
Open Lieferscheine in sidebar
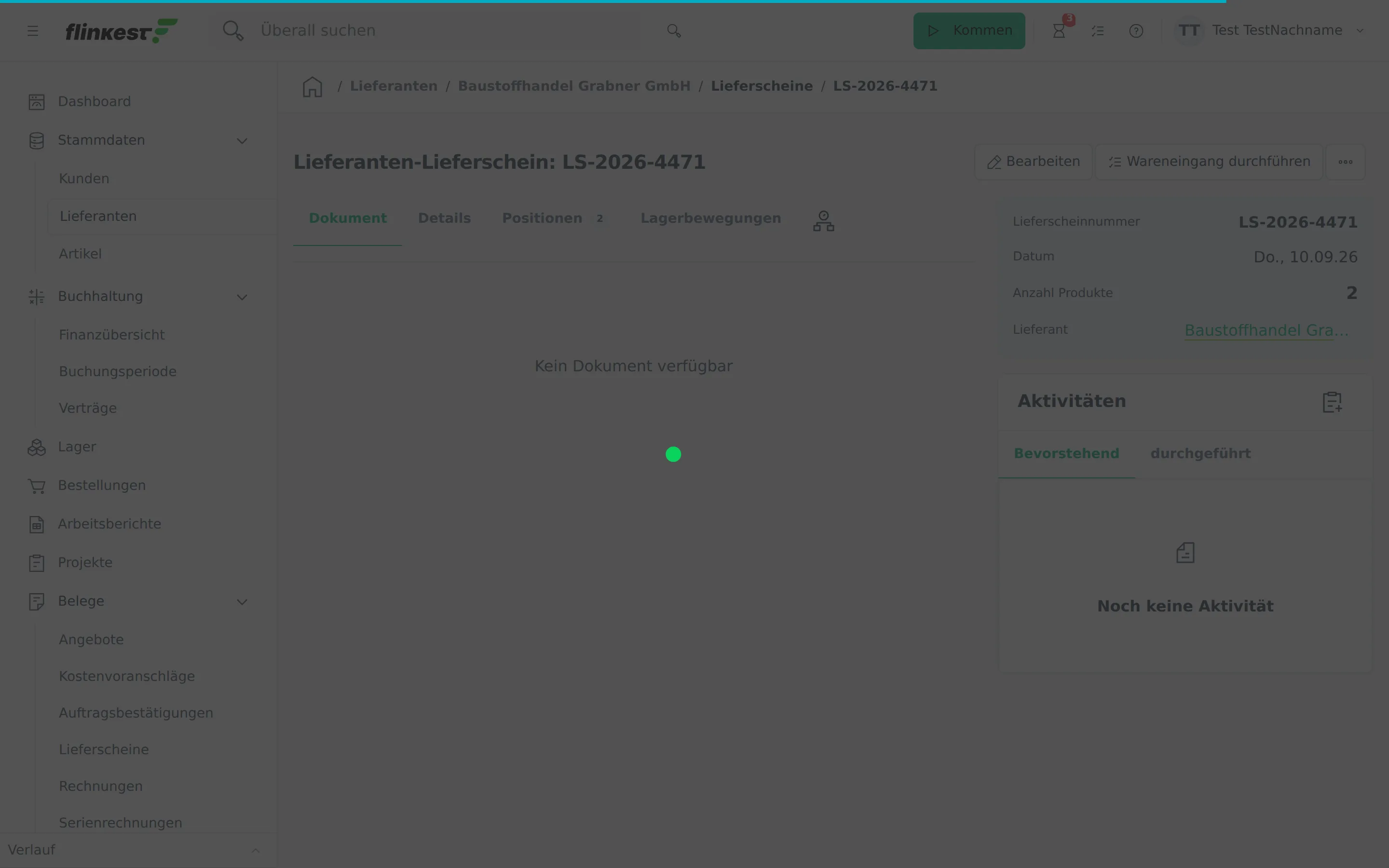[104, 750]
